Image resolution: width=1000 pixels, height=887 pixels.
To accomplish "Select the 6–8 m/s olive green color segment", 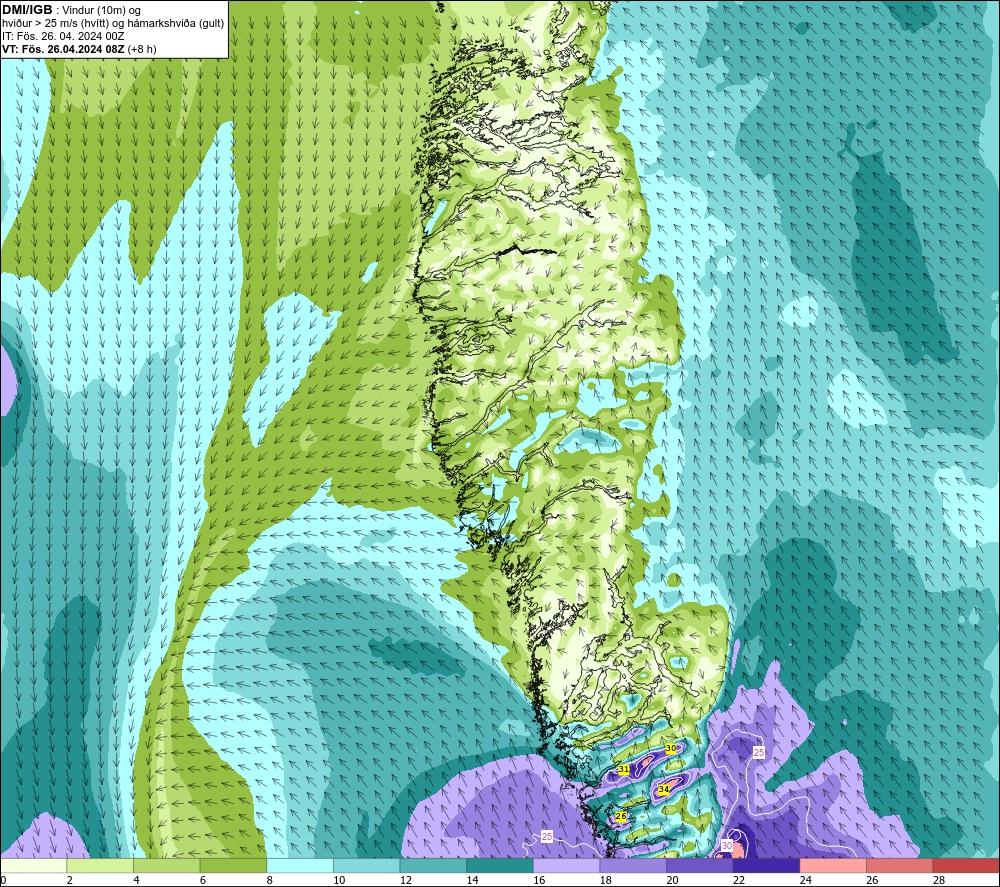I will click(x=233, y=865).
